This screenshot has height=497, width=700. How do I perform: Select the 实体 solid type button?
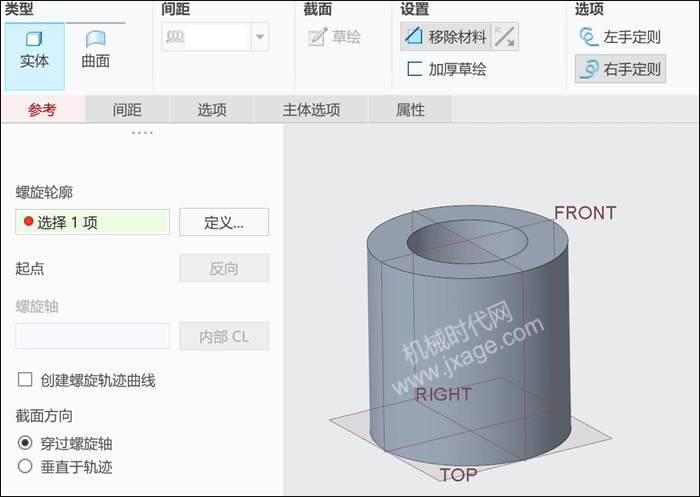click(x=34, y=56)
